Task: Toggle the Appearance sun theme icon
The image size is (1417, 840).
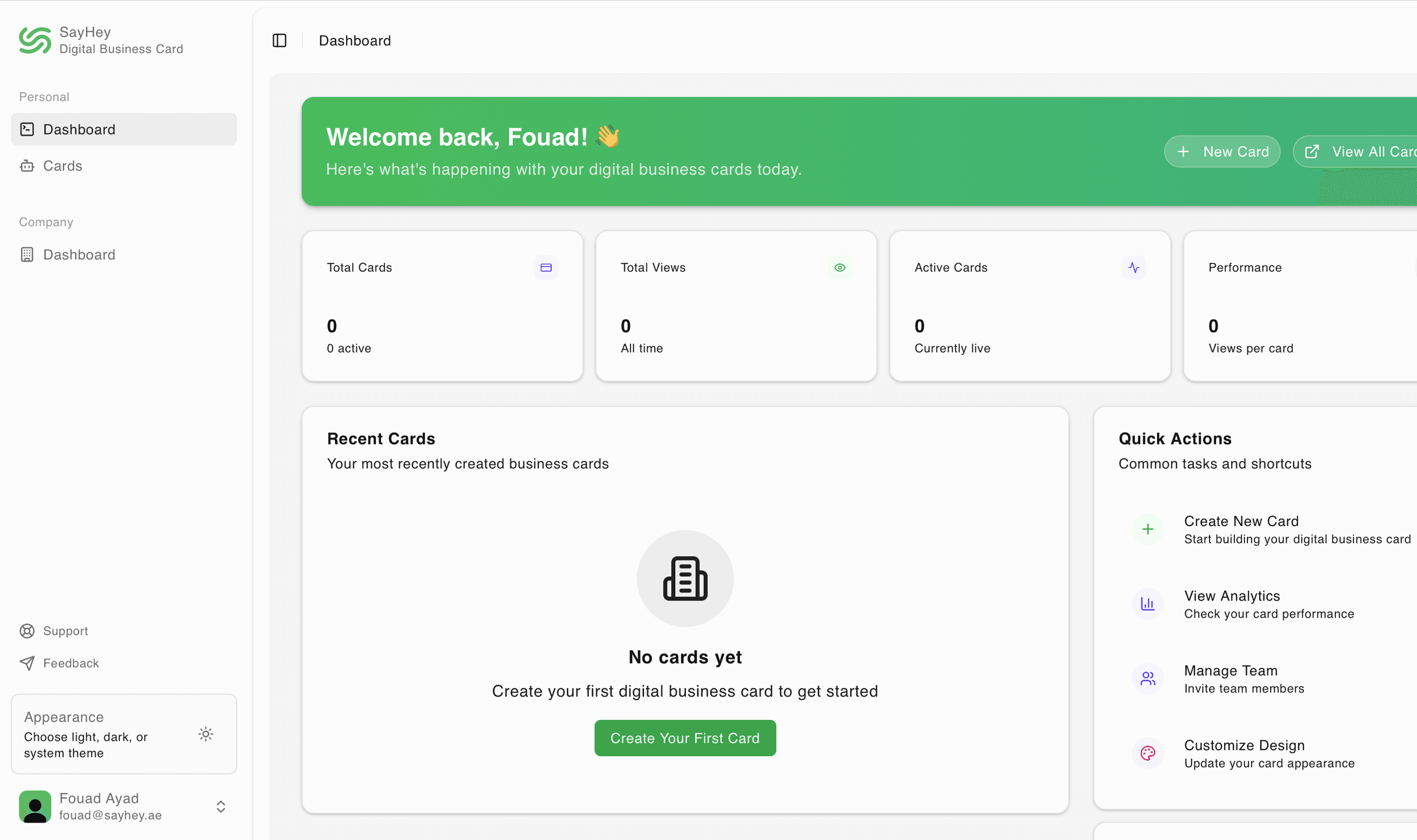Action: 206,734
